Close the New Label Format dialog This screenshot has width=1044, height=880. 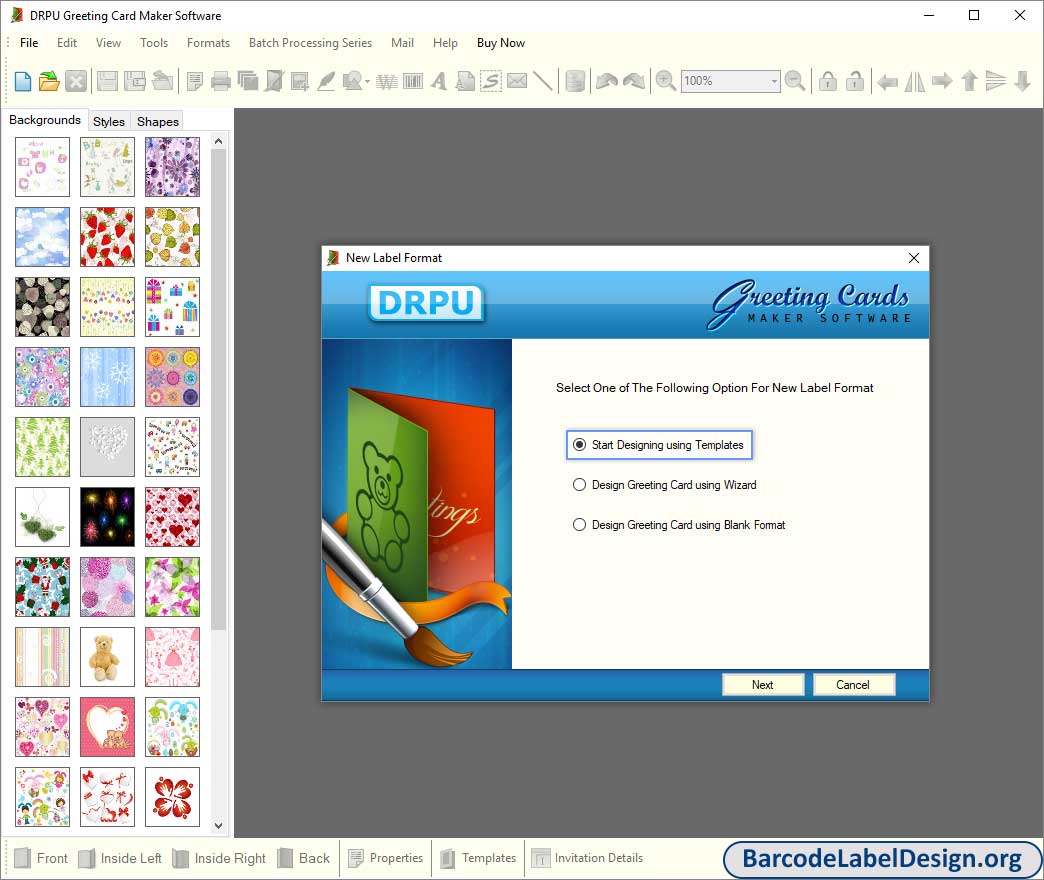pyautogui.click(x=914, y=258)
